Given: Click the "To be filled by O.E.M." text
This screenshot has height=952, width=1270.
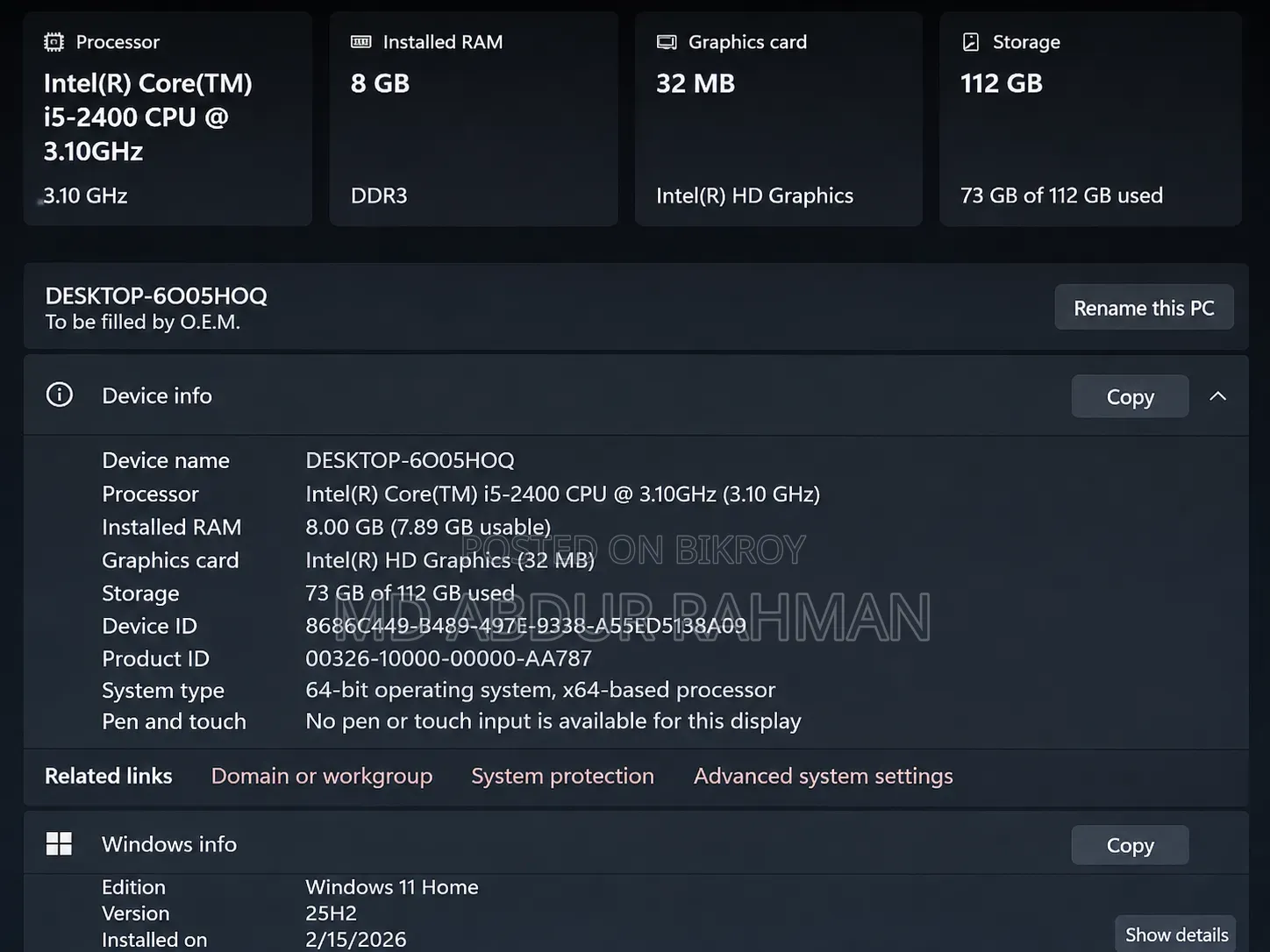Looking at the screenshot, I should [143, 322].
